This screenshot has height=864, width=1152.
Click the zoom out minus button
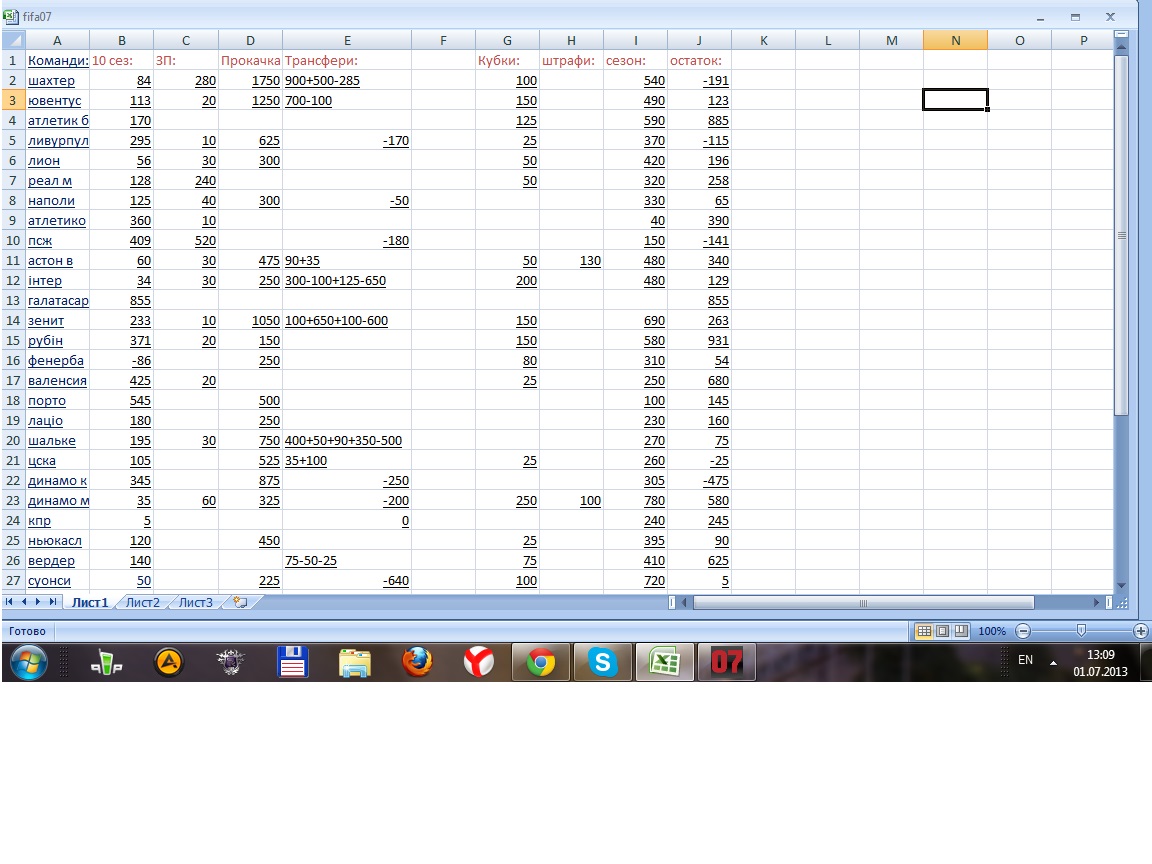click(1023, 631)
